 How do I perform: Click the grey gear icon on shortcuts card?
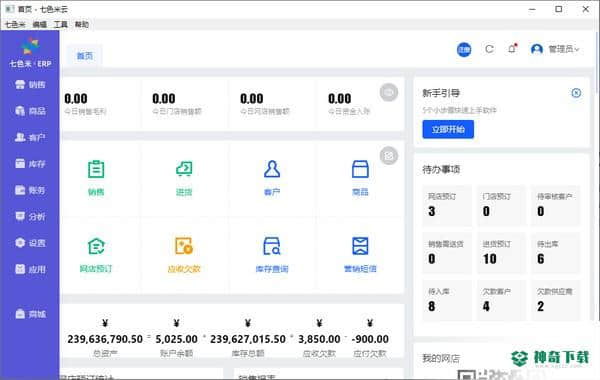tap(389, 156)
